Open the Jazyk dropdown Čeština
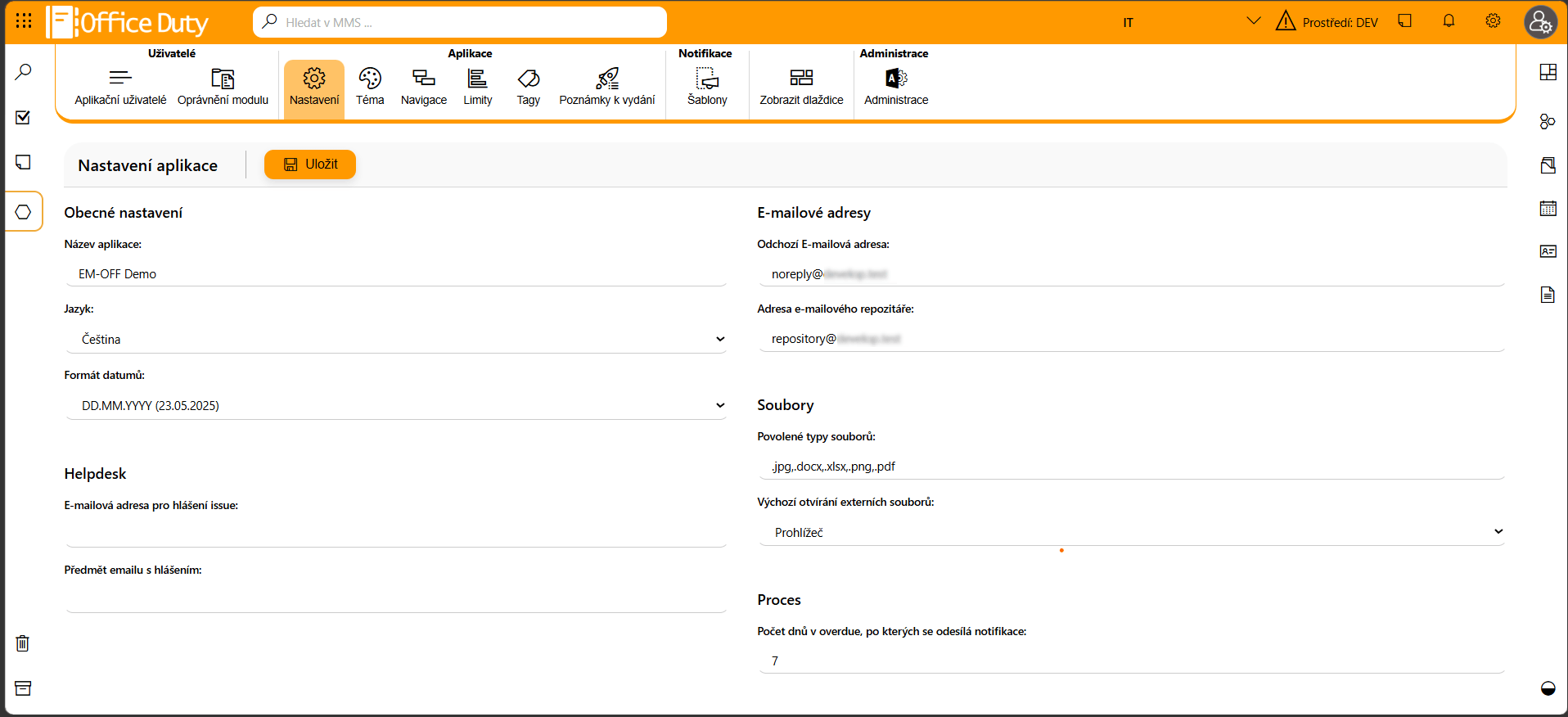This screenshot has width=1568, height=717. click(x=396, y=339)
